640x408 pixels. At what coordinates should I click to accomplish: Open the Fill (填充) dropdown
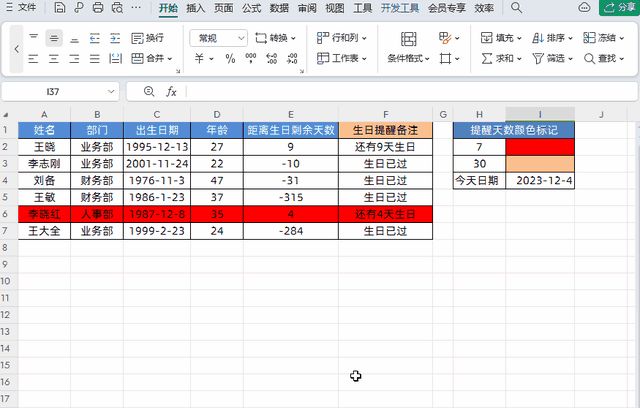[501, 38]
